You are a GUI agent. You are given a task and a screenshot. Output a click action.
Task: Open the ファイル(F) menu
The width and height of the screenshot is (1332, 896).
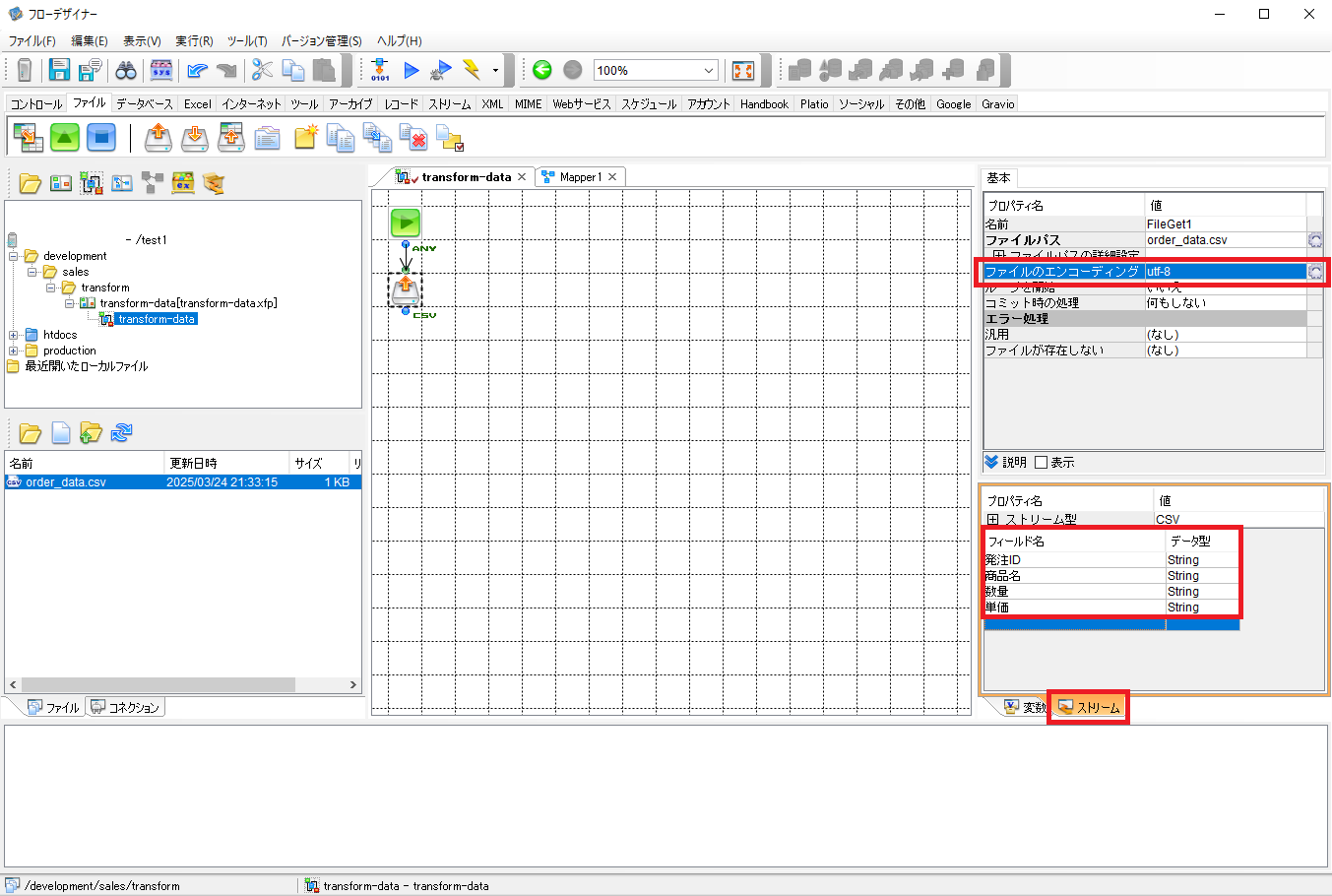coord(32,40)
